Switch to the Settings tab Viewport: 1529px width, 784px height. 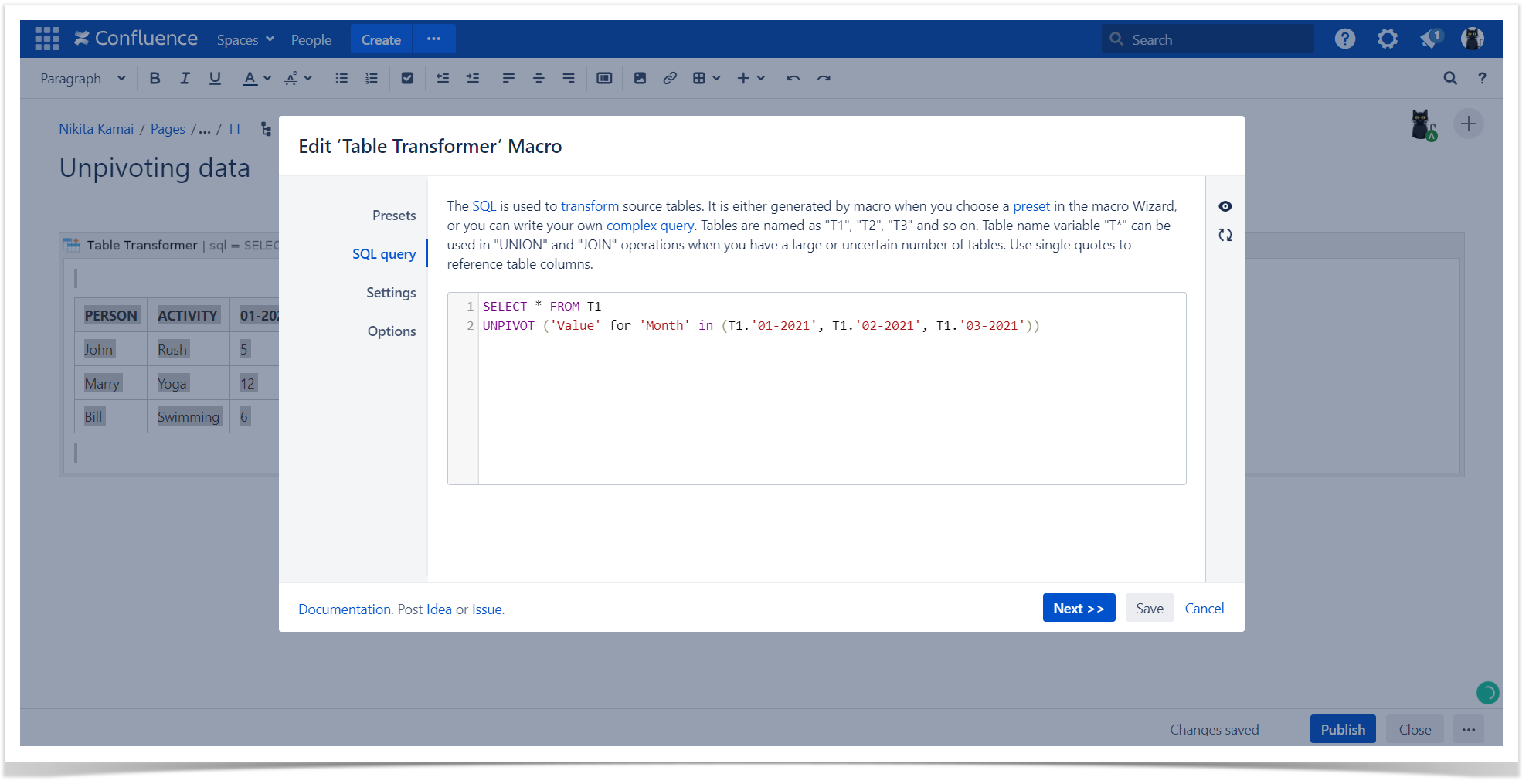[390, 293]
